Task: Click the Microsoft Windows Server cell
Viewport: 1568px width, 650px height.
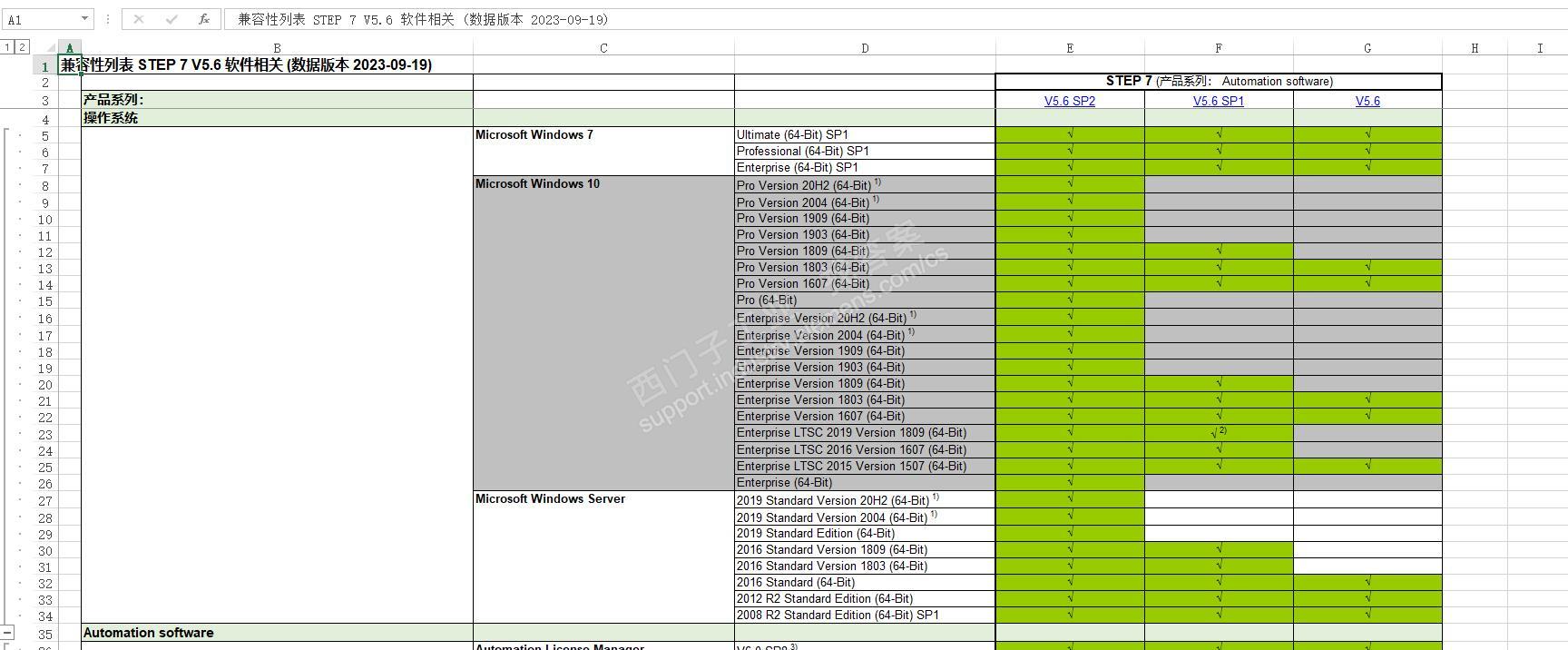Action: pyautogui.click(x=603, y=556)
